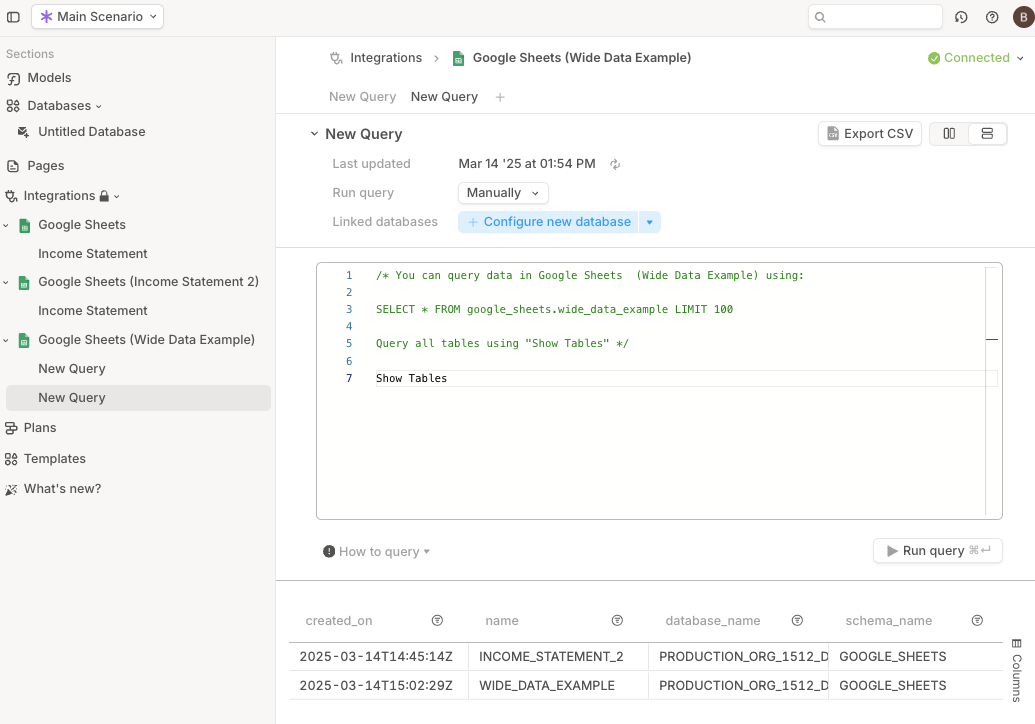Switch to side-by-side layout view

949,134
